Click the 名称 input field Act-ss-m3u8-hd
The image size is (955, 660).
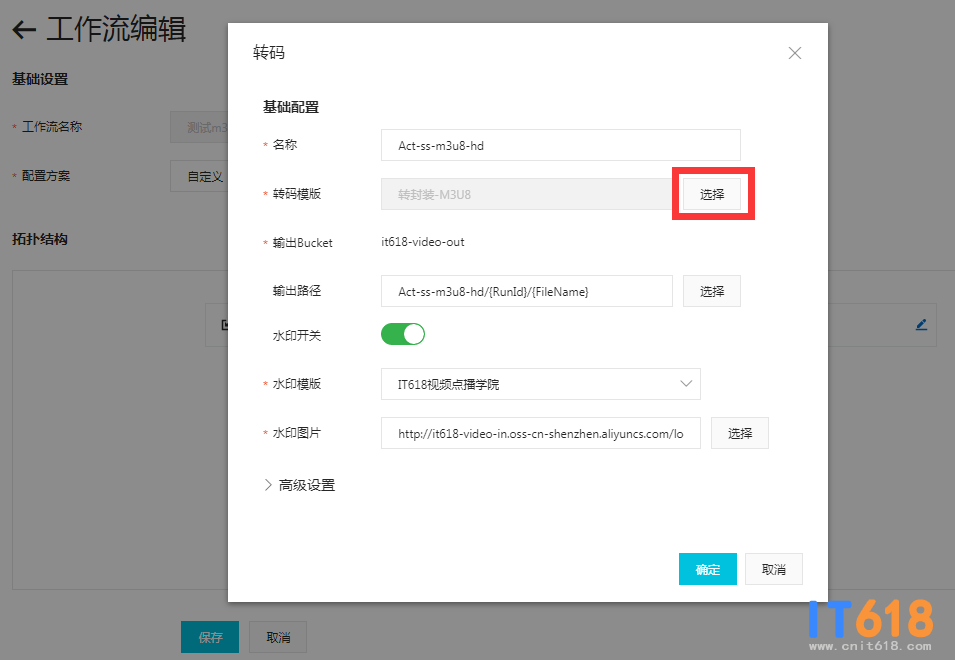[560, 145]
